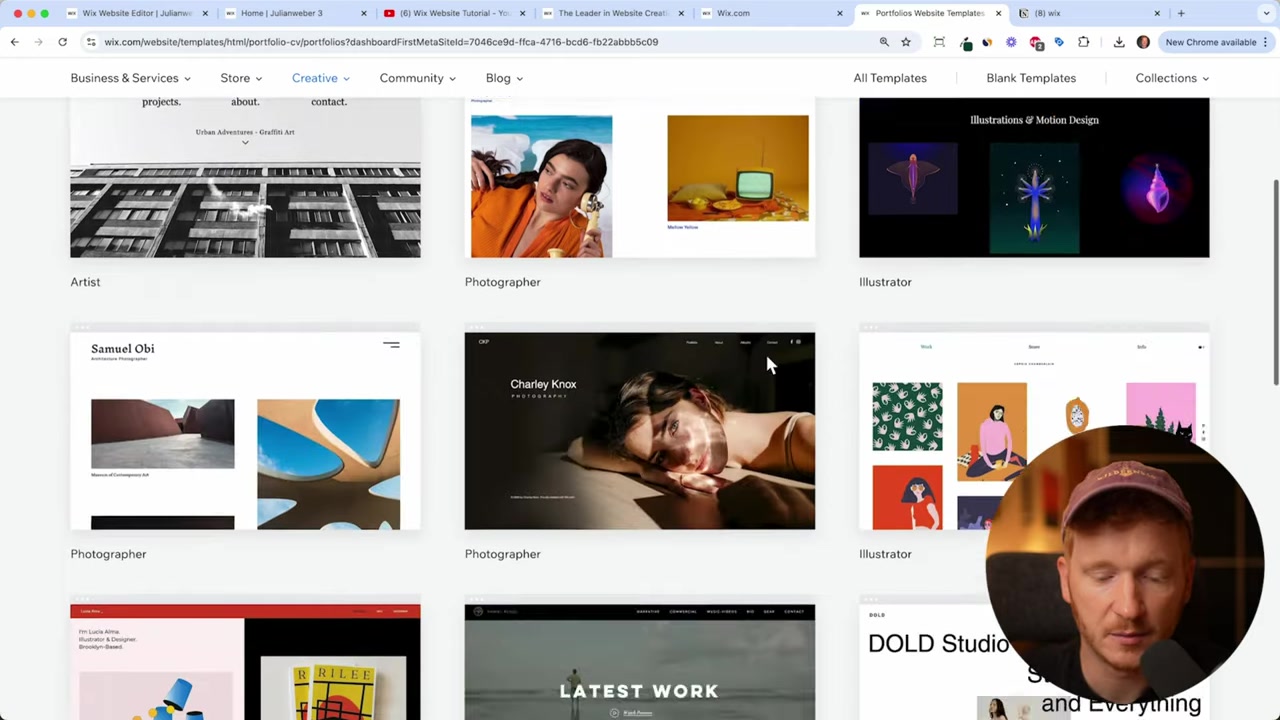This screenshot has width=1280, height=720.
Task: Open Blank Templates
Action: point(1031,78)
